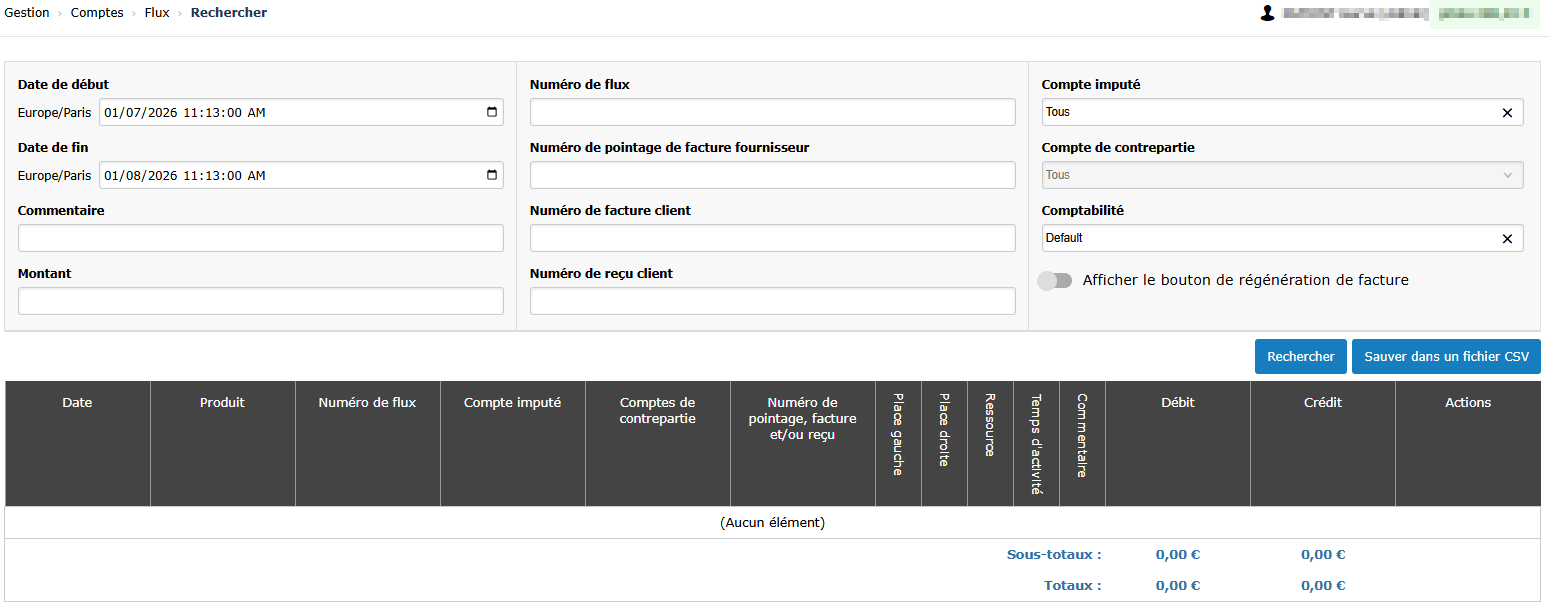The image size is (1549, 605).
Task: Select the Numéro de flux input
Action: coord(772,112)
